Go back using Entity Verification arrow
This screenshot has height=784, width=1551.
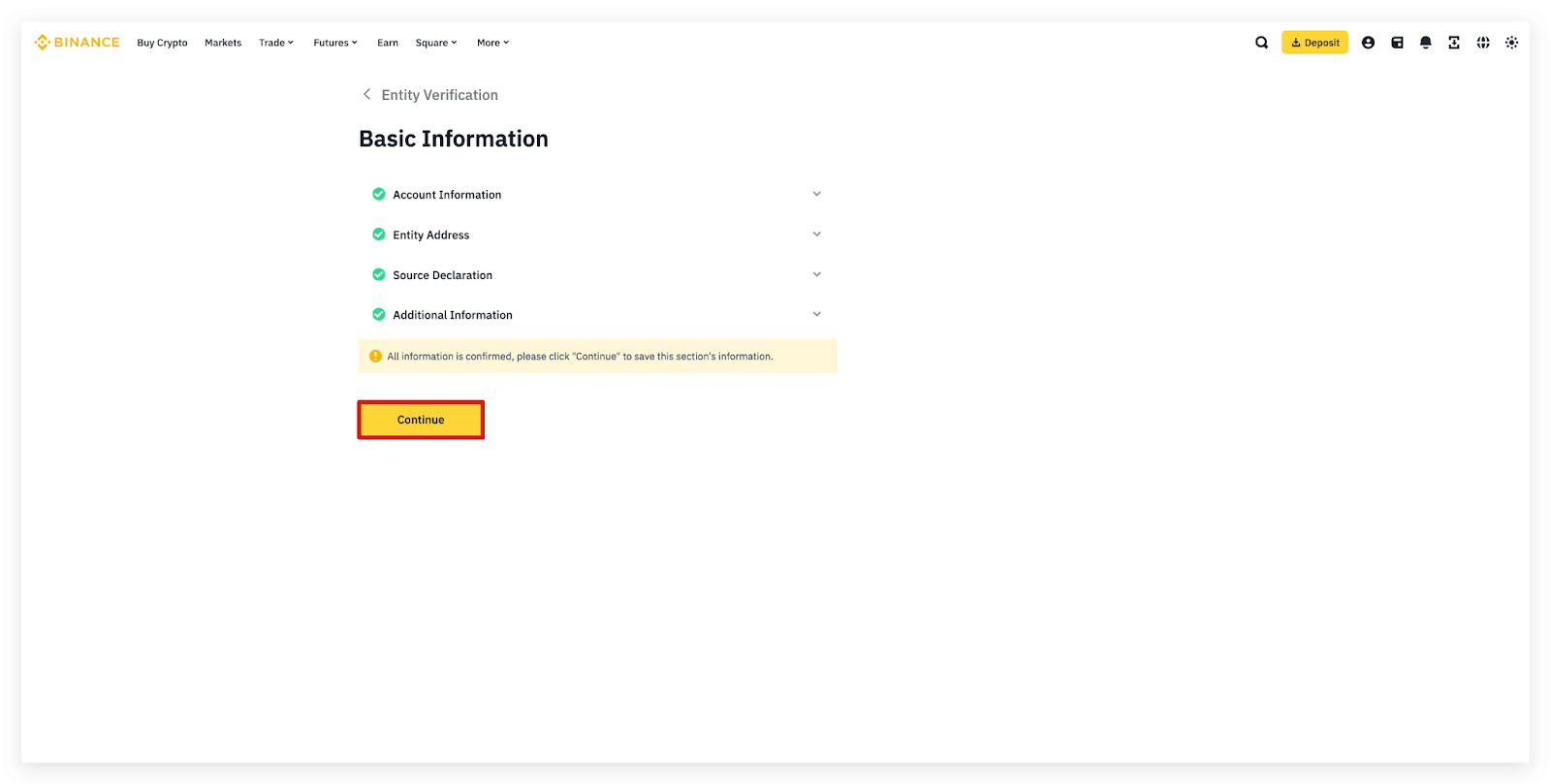coord(366,94)
